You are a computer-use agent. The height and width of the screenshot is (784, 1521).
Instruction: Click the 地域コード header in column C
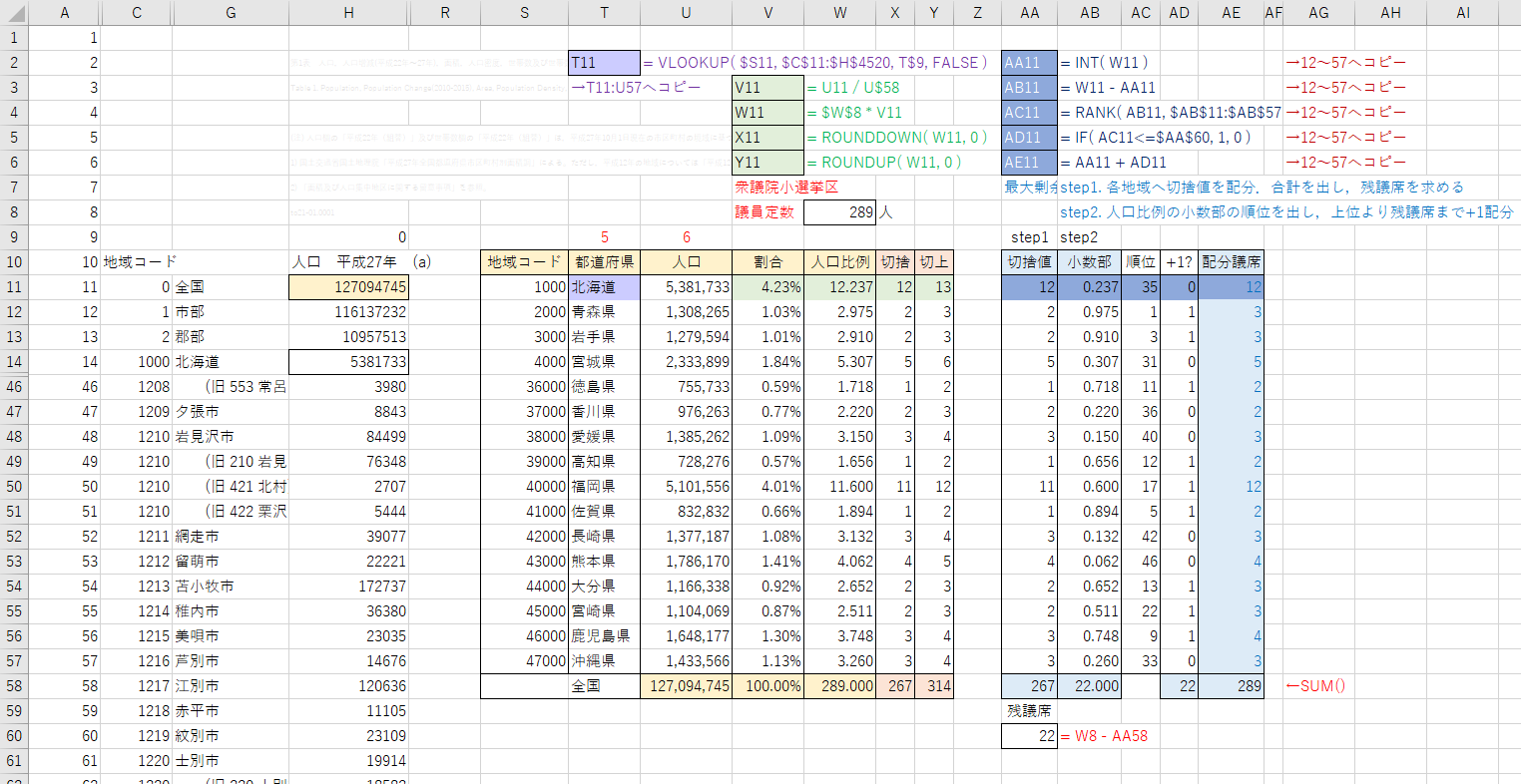tap(140, 262)
